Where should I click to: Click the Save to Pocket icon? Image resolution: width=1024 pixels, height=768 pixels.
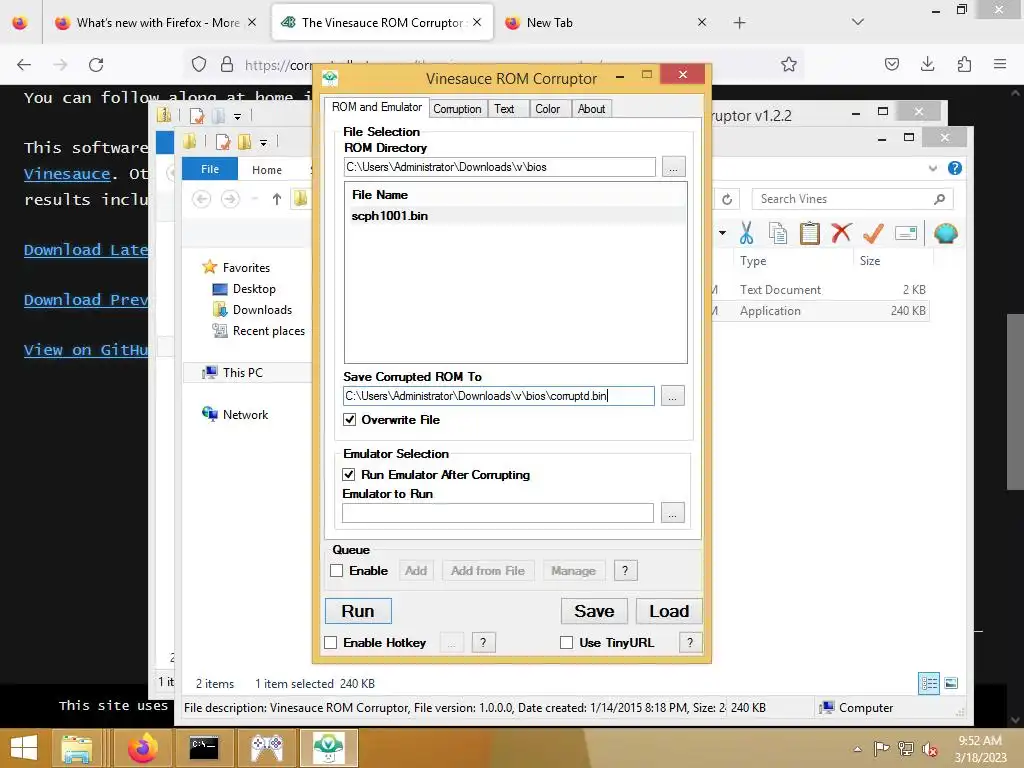(x=891, y=64)
